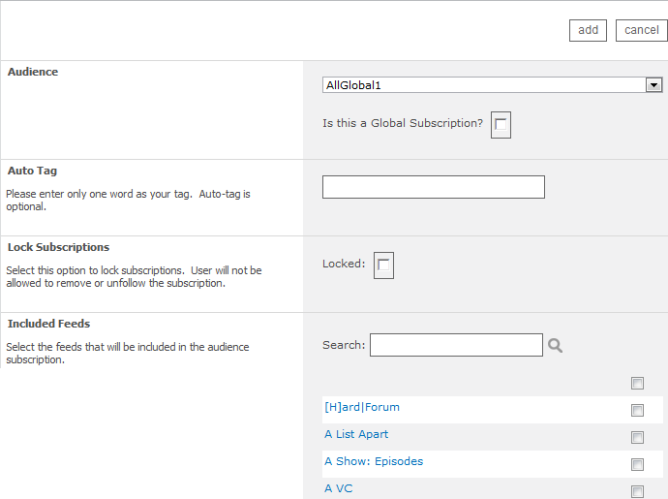Toggle the select-all feeds checkbox
Screen dimensions: 668x499
(x=637, y=383)
